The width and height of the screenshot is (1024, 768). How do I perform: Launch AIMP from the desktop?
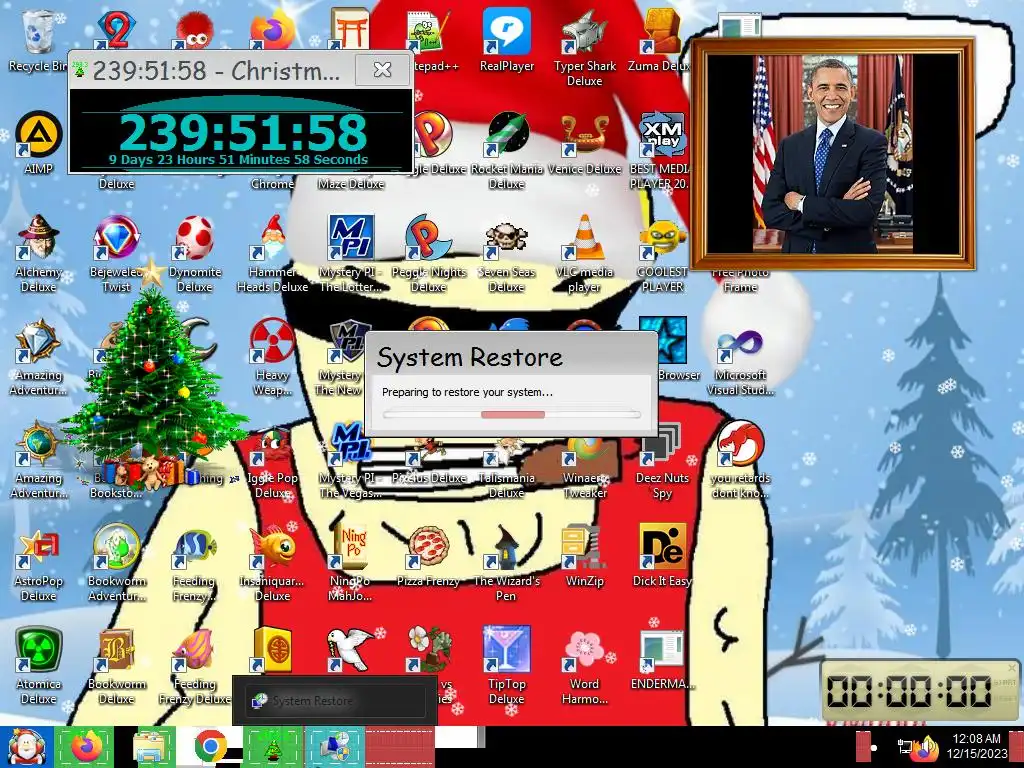(38, 143)
